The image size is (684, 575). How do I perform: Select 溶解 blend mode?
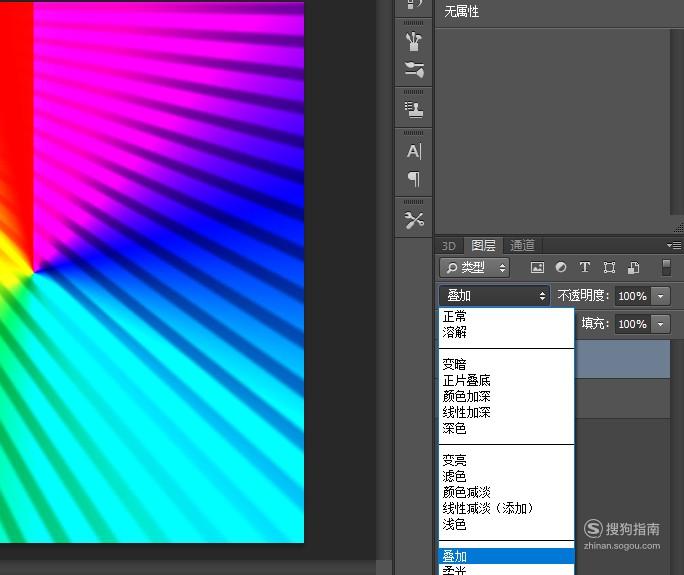pyautogui.click(x=506, y=332)
